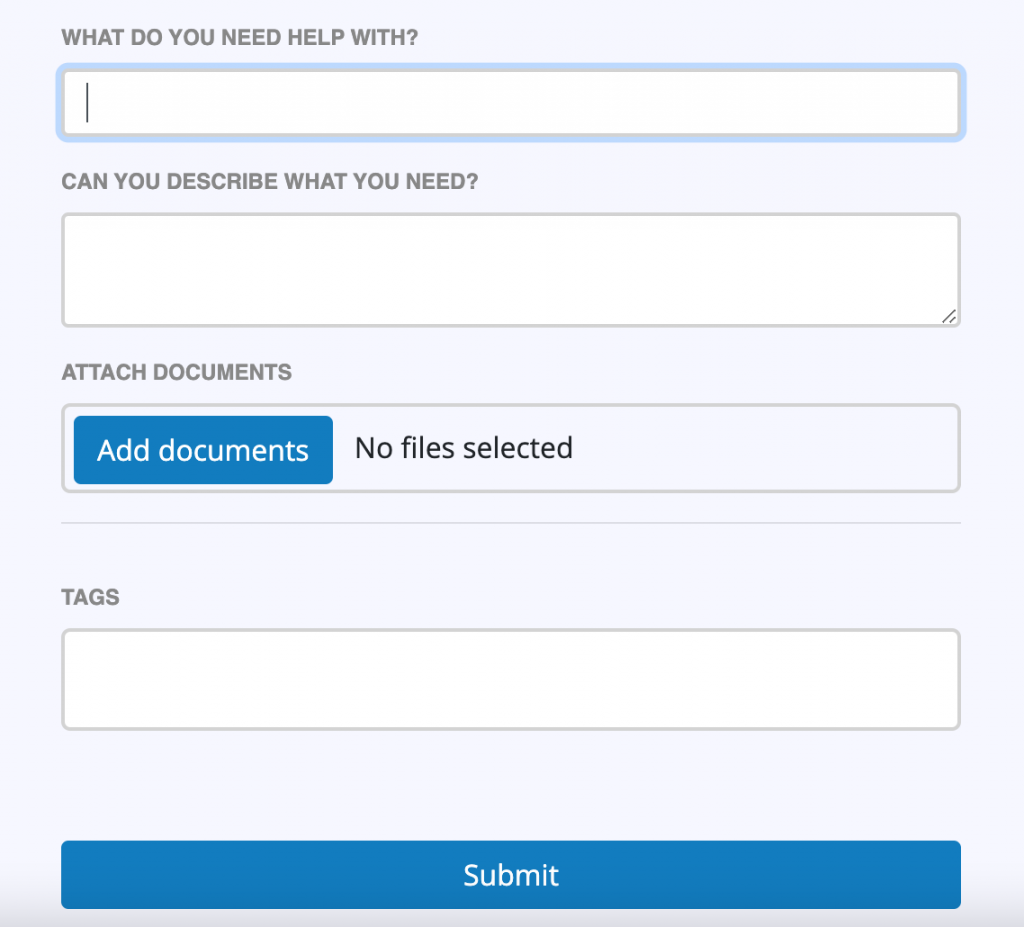Open the file picker via Add documents
The image size is (1024, 927).
tap(202, 450)
